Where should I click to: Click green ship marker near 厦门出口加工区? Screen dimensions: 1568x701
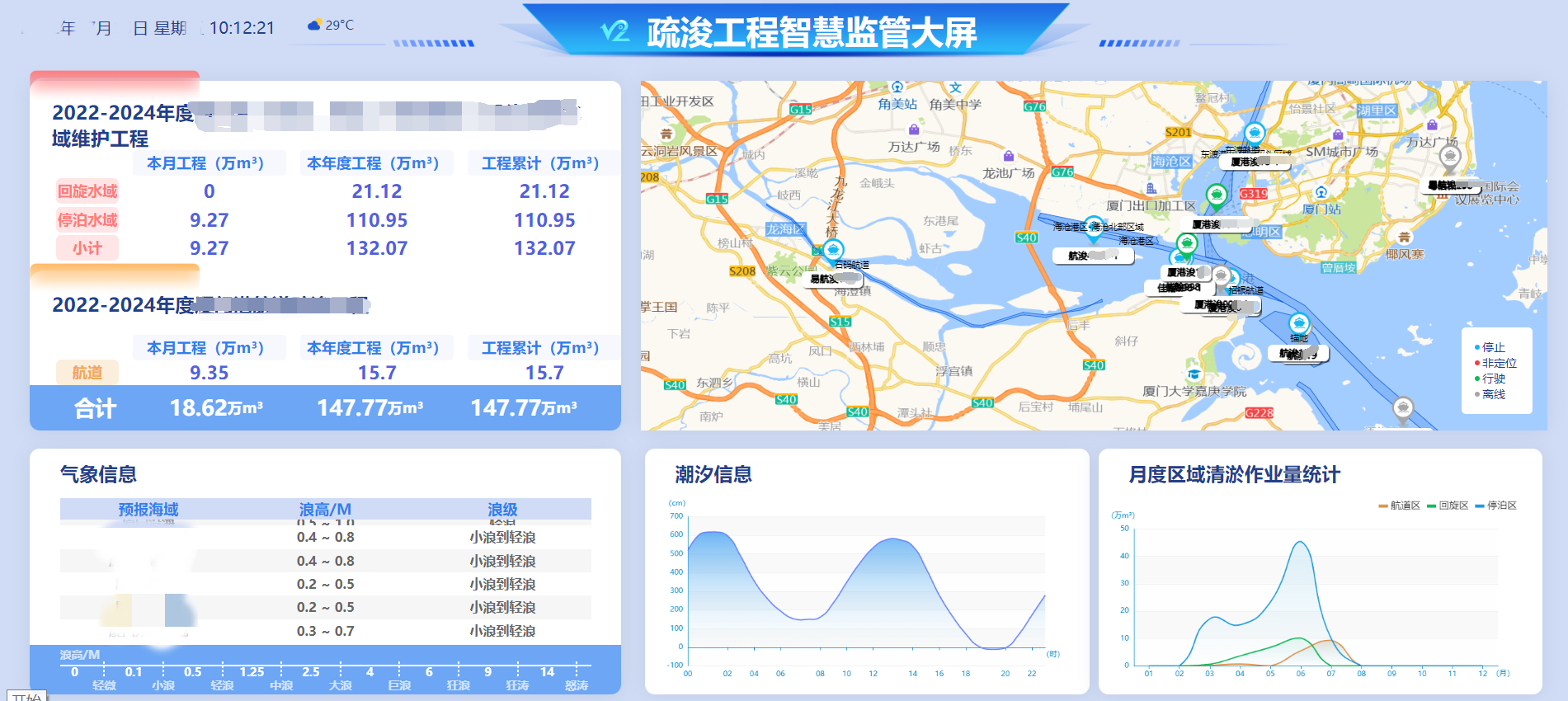pos(1216,195)
